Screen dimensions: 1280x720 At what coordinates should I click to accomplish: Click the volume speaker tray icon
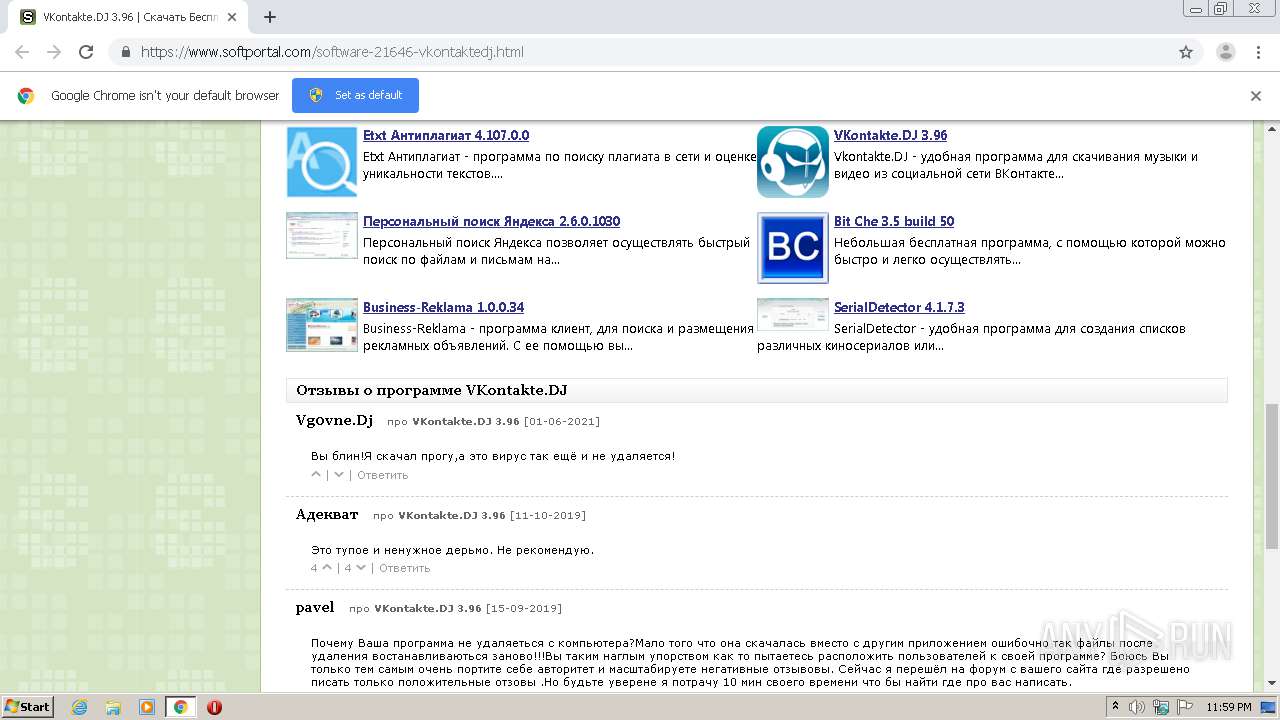[1137, 707]
